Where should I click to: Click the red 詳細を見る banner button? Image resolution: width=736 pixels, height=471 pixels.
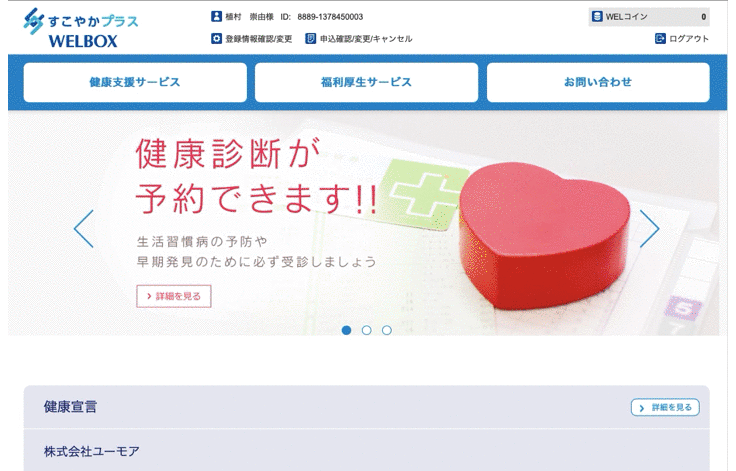click(174, 296)
